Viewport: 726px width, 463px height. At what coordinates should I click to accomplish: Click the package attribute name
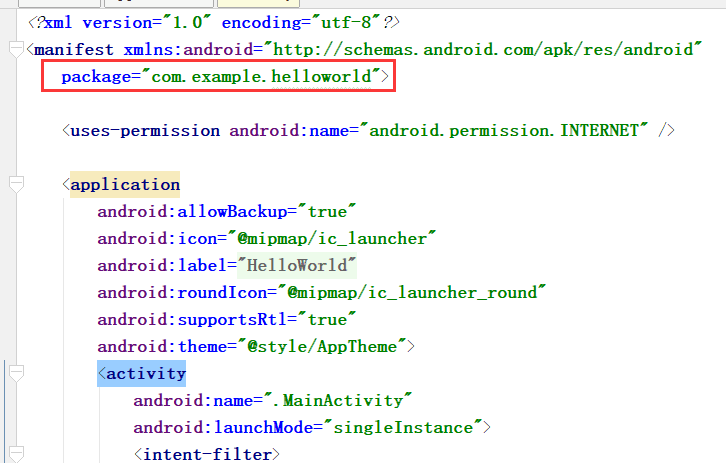96,77
